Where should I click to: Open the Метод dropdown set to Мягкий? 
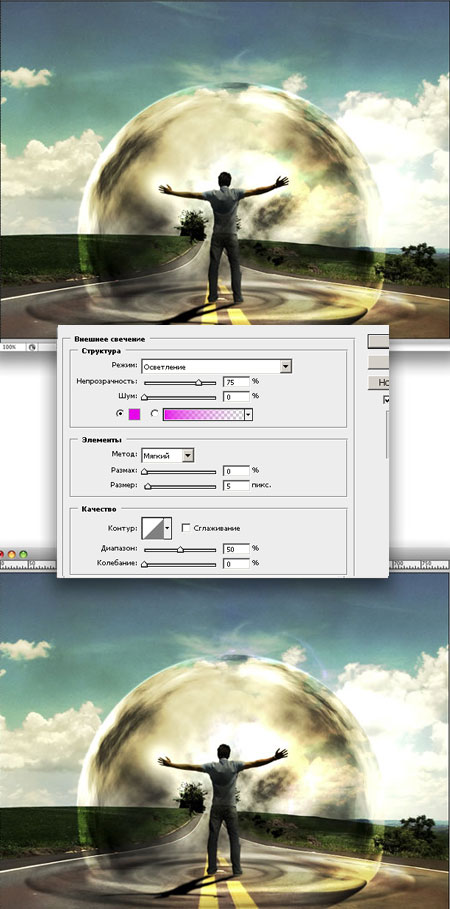point(168,455)
